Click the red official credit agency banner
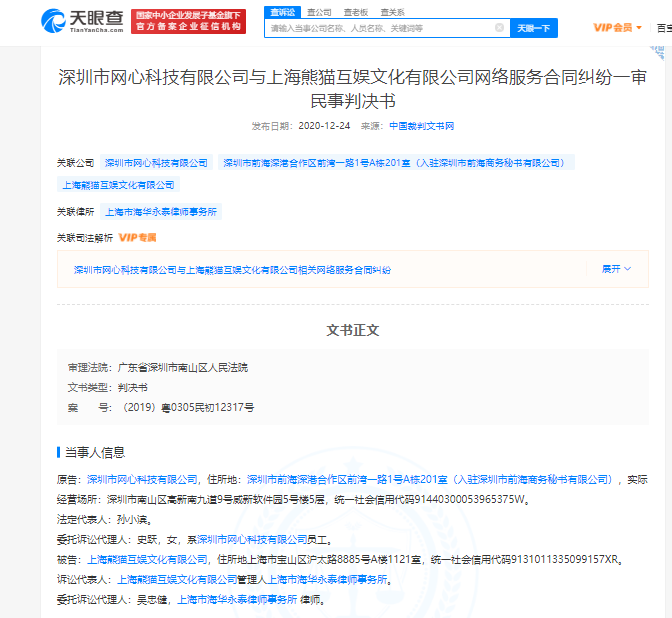Screen dimensions: 672x618 point(189,21)
